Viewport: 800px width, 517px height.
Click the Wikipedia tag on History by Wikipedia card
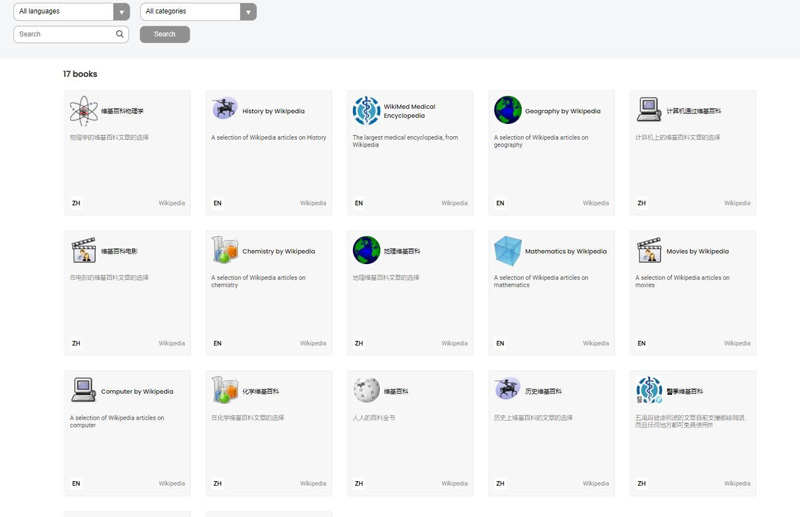[x=313, y=203]
